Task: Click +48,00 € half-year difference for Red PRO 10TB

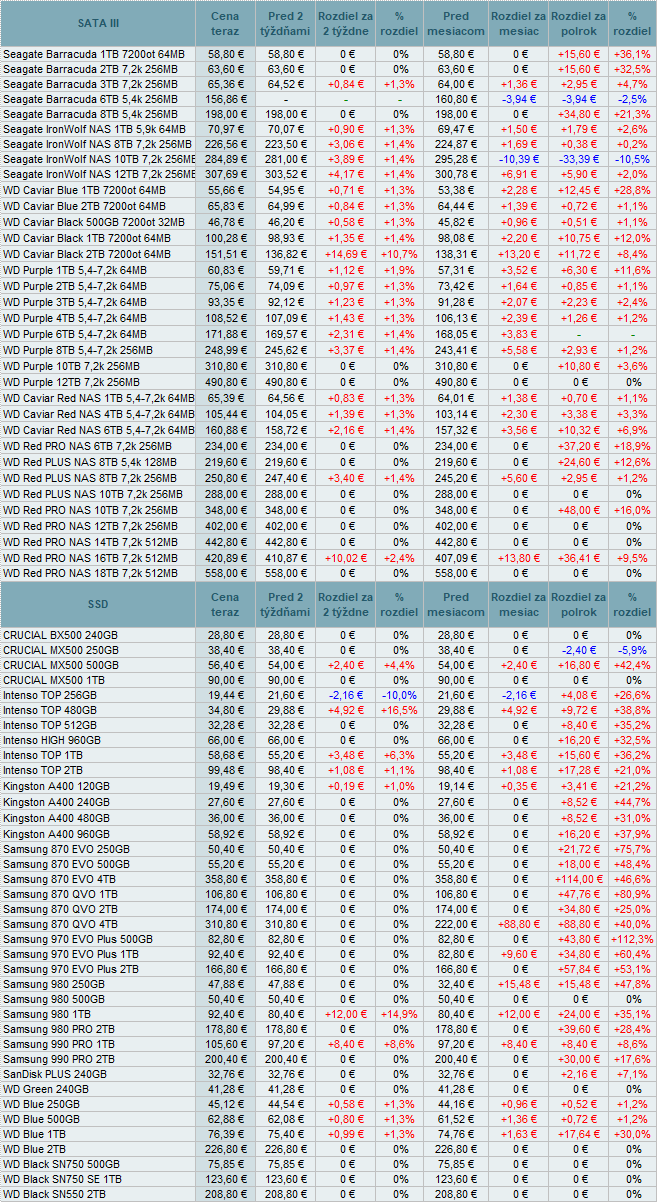Action: point(579,510)
